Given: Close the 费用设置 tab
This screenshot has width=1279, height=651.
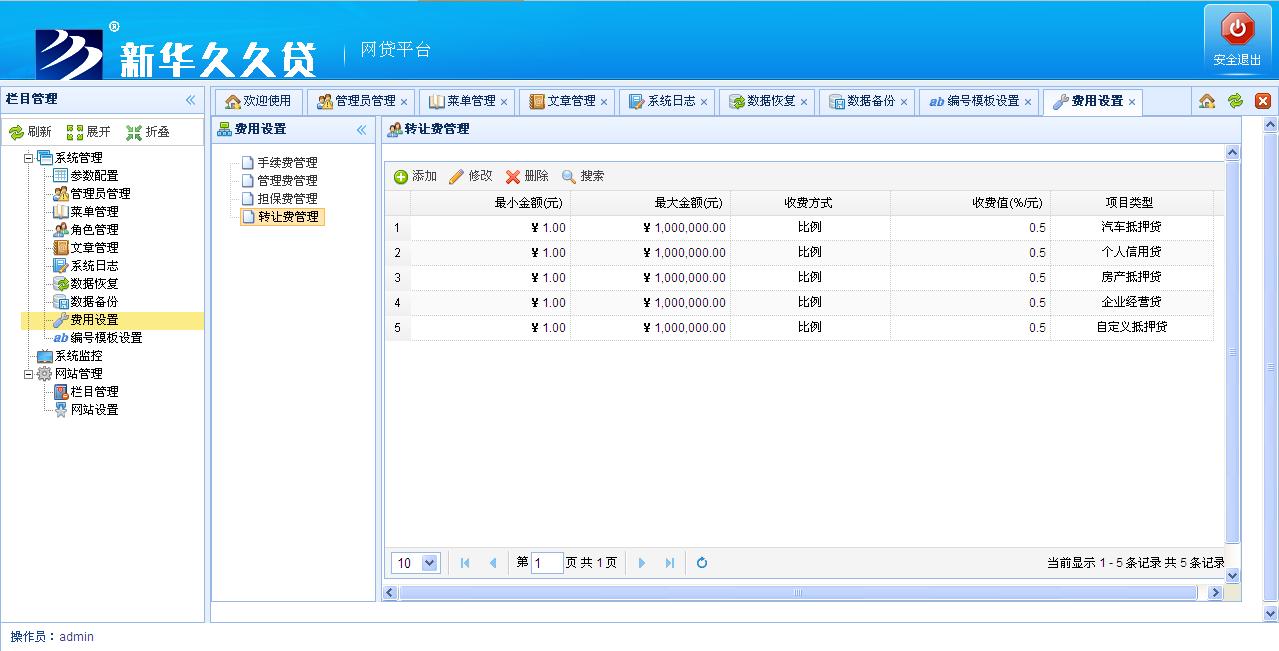Looking at the screenshot, I should (x=1132, y=102).
